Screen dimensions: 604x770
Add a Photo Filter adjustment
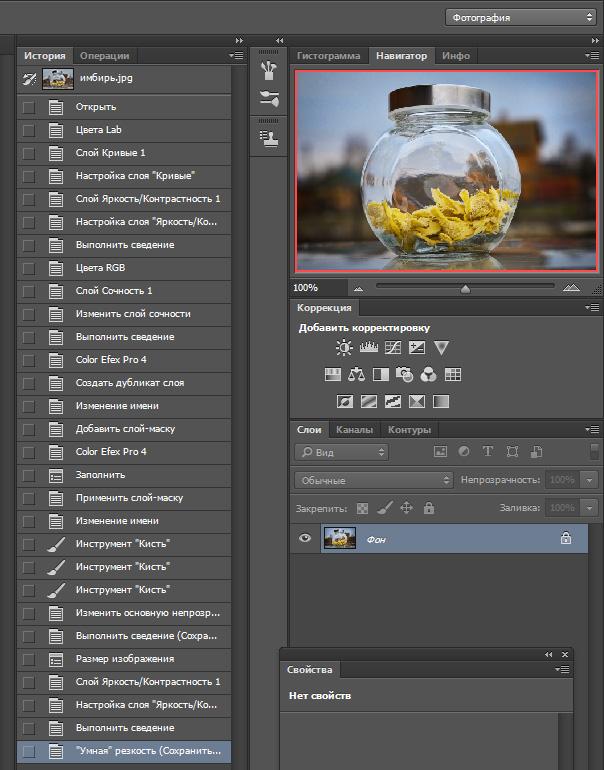click(x=404, y=375)
